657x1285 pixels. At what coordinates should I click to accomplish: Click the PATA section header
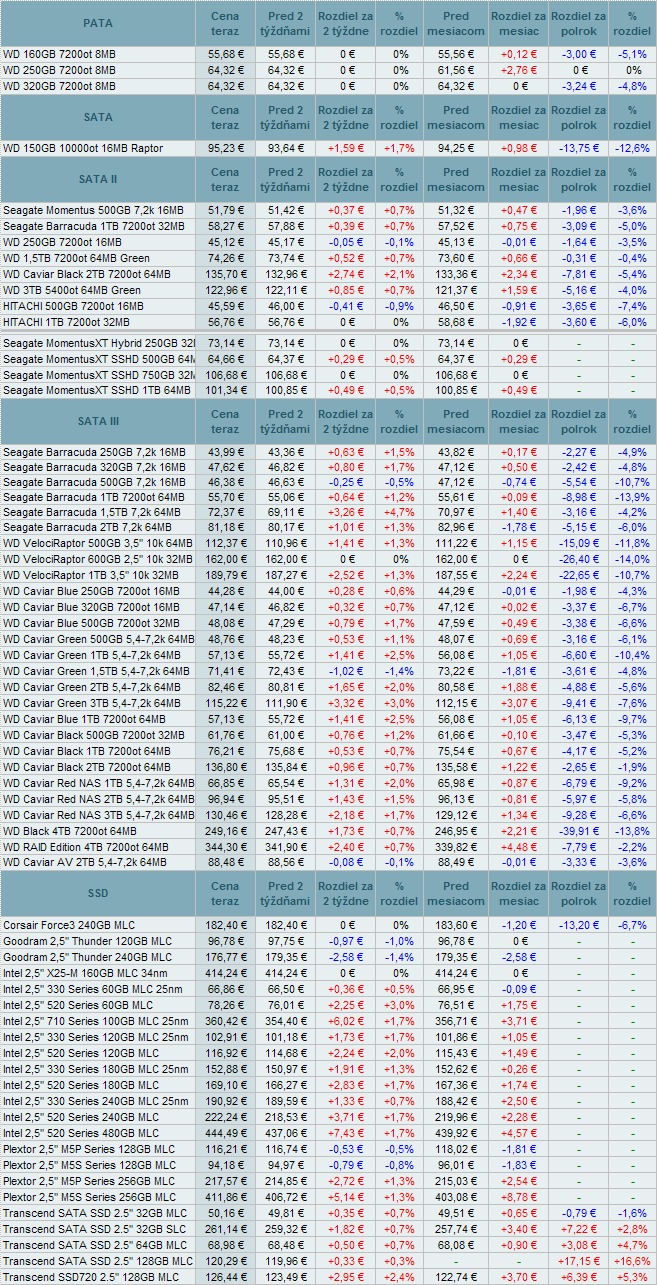[x=98, y=22]
